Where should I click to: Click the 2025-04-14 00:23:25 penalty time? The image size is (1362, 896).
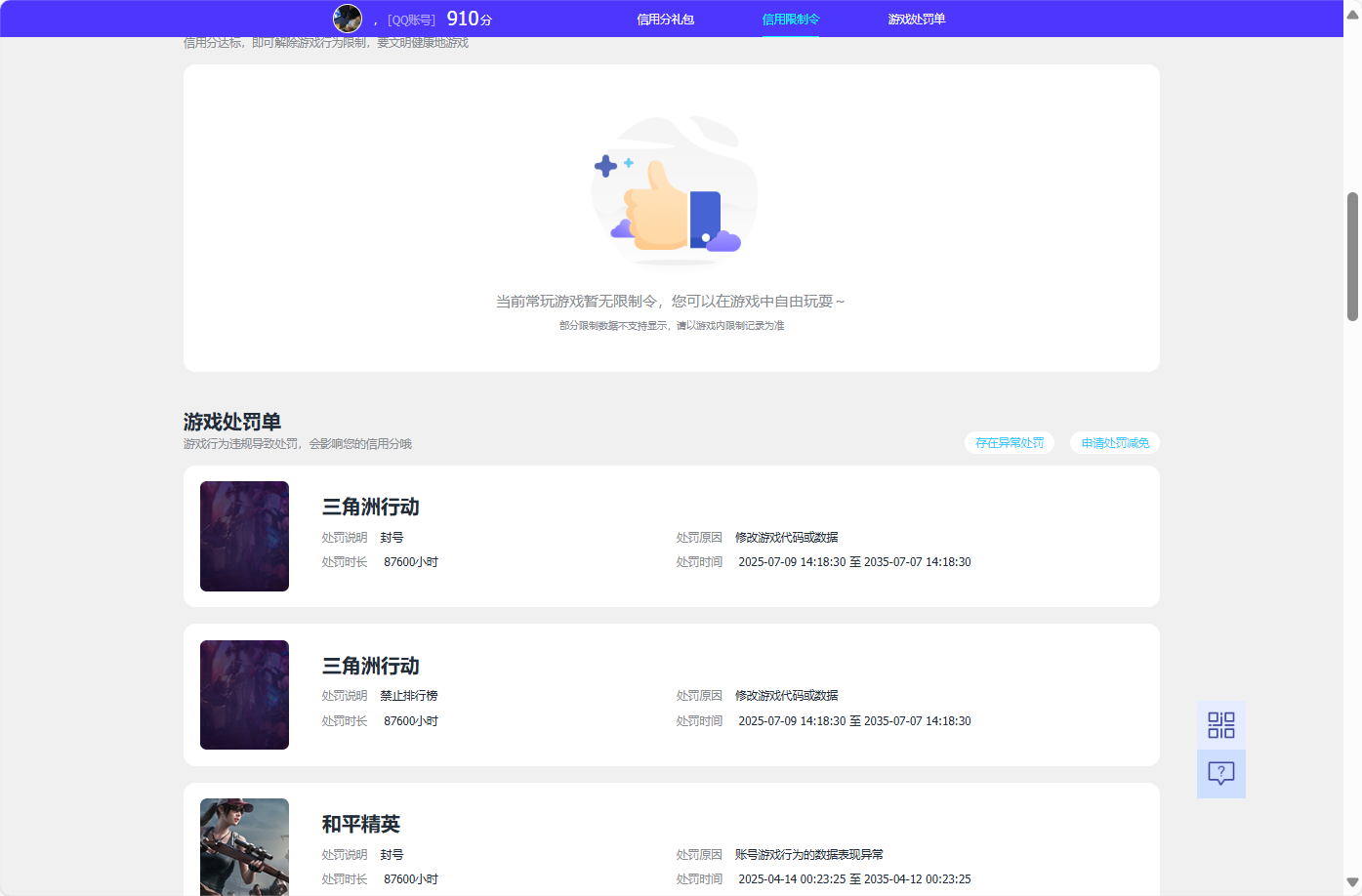[854, 879]
